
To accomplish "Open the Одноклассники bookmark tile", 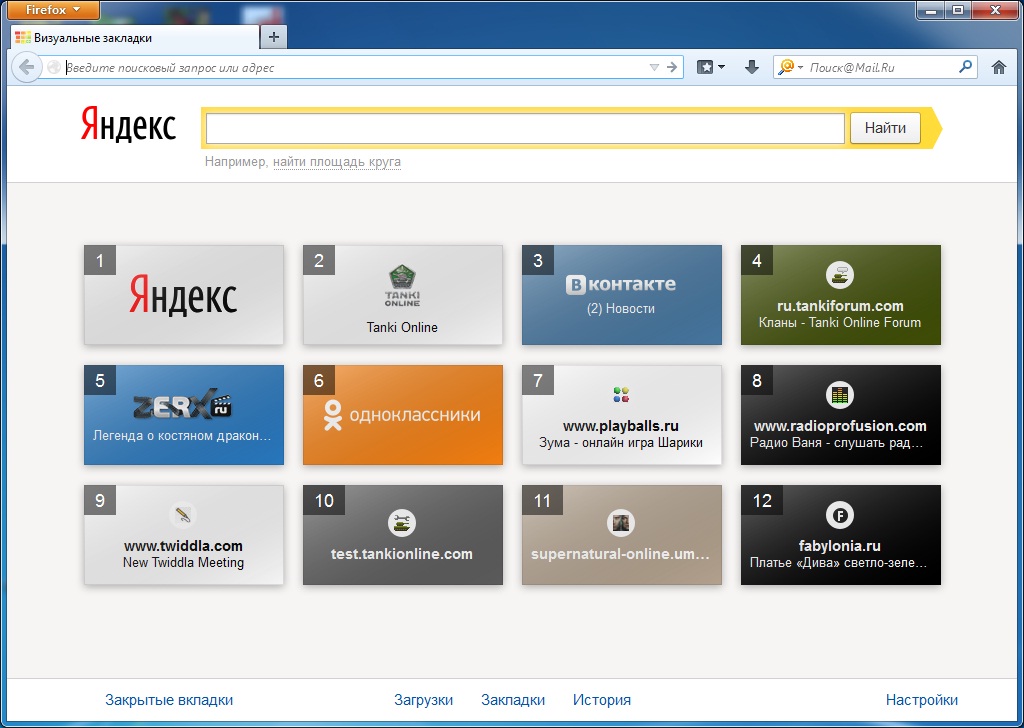I will 402,415.
